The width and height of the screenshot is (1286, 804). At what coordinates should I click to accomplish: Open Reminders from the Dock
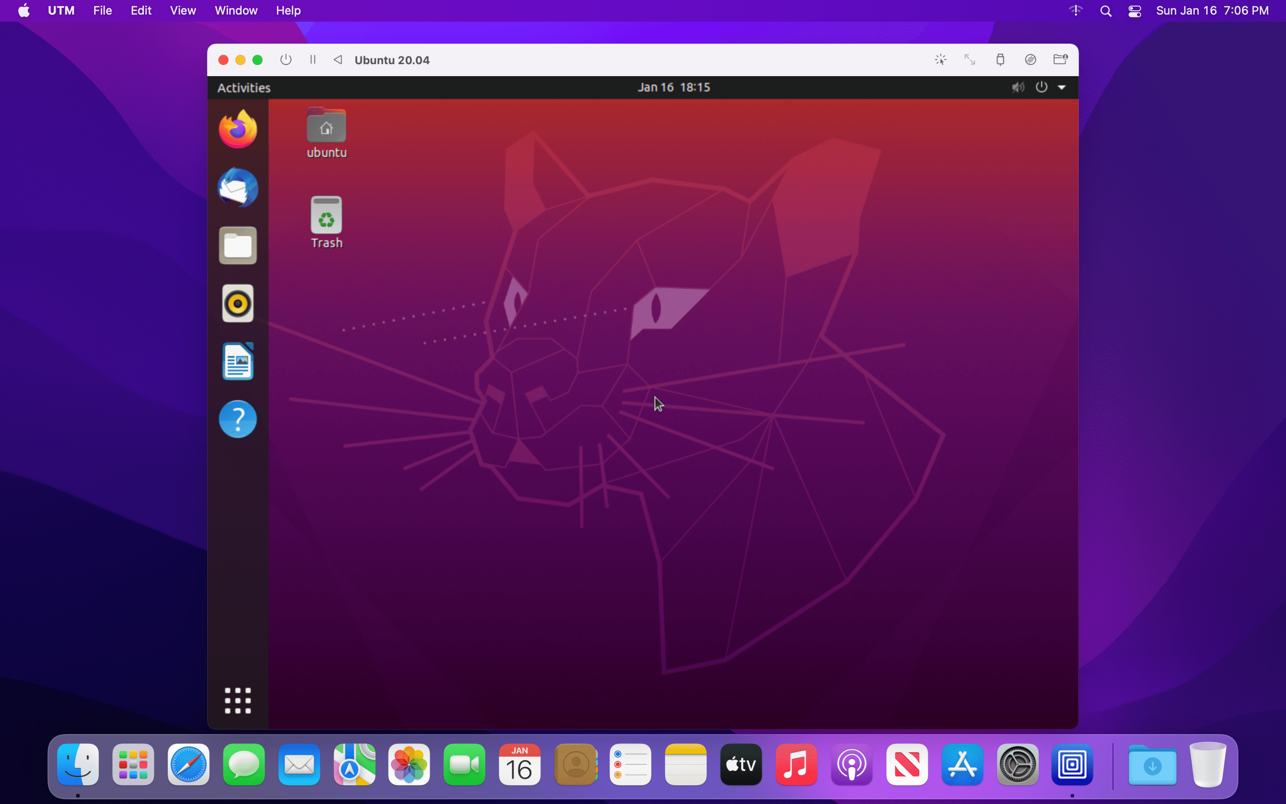(x=630, y=765)
